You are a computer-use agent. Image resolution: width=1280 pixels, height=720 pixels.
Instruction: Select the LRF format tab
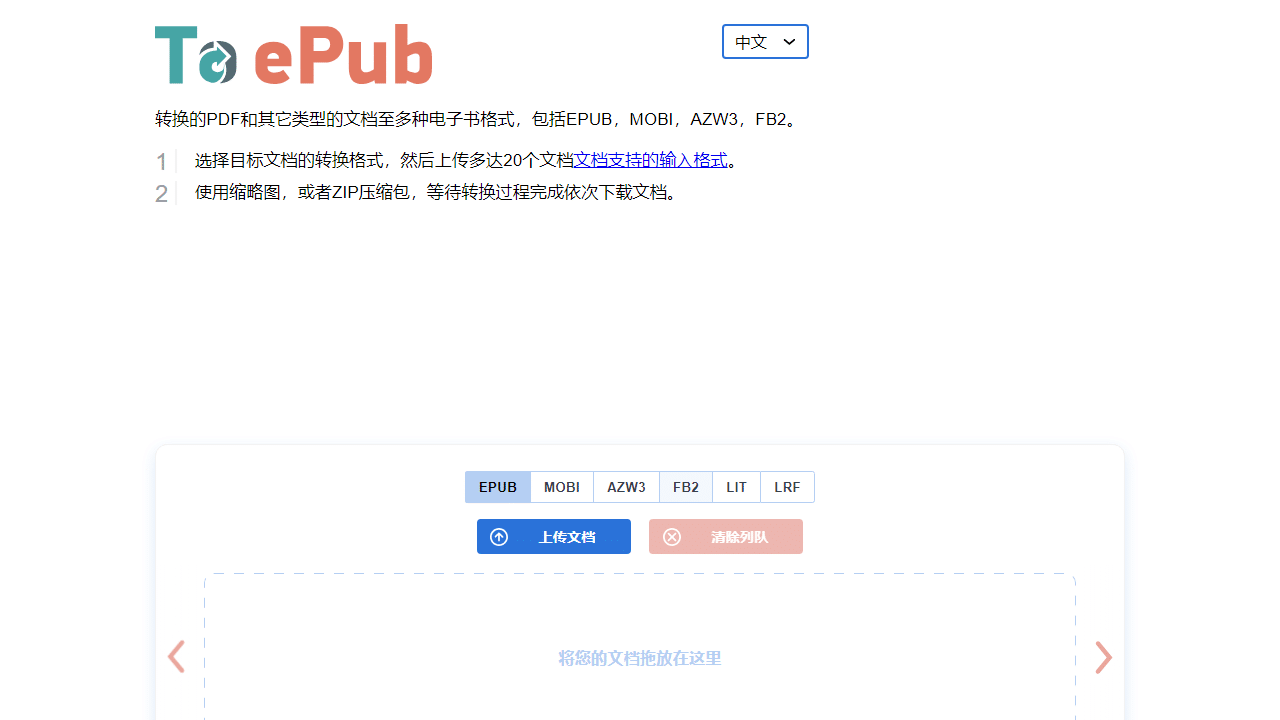(x=787, y=487)
